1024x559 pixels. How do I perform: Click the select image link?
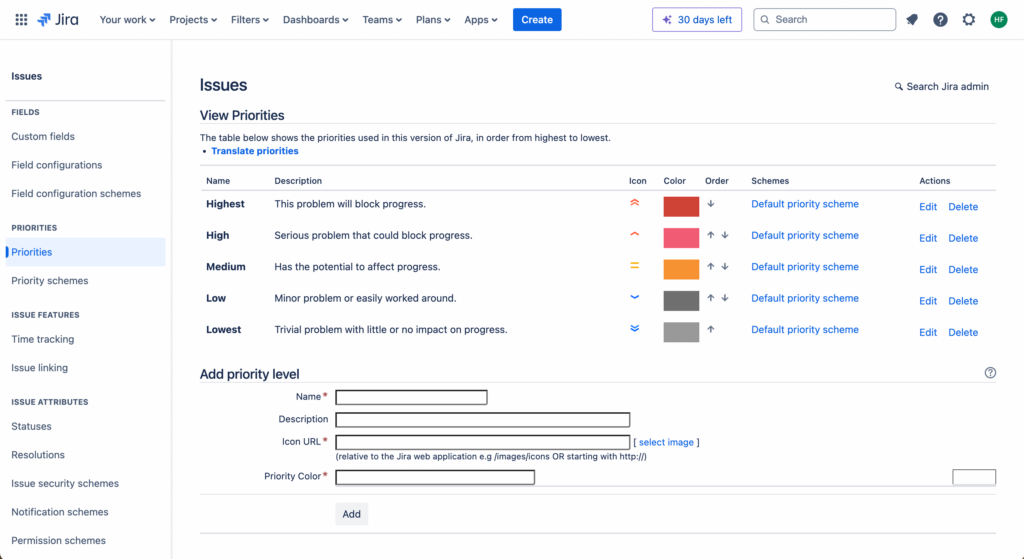[x=666, y=442]
